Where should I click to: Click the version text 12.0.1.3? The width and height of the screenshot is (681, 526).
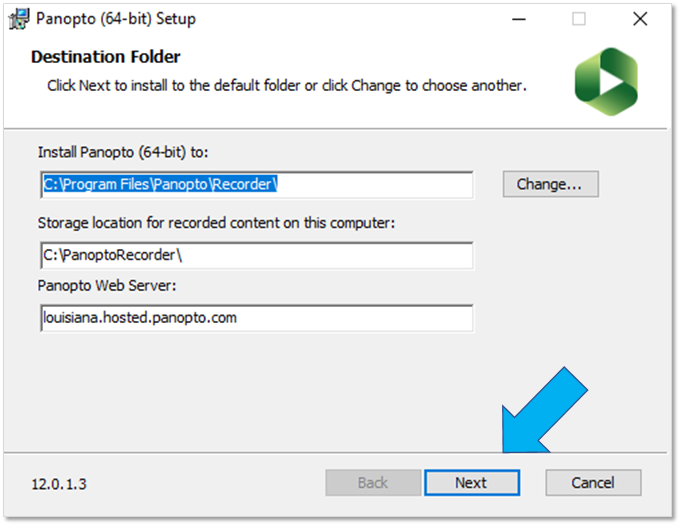(x=59, y=484)
